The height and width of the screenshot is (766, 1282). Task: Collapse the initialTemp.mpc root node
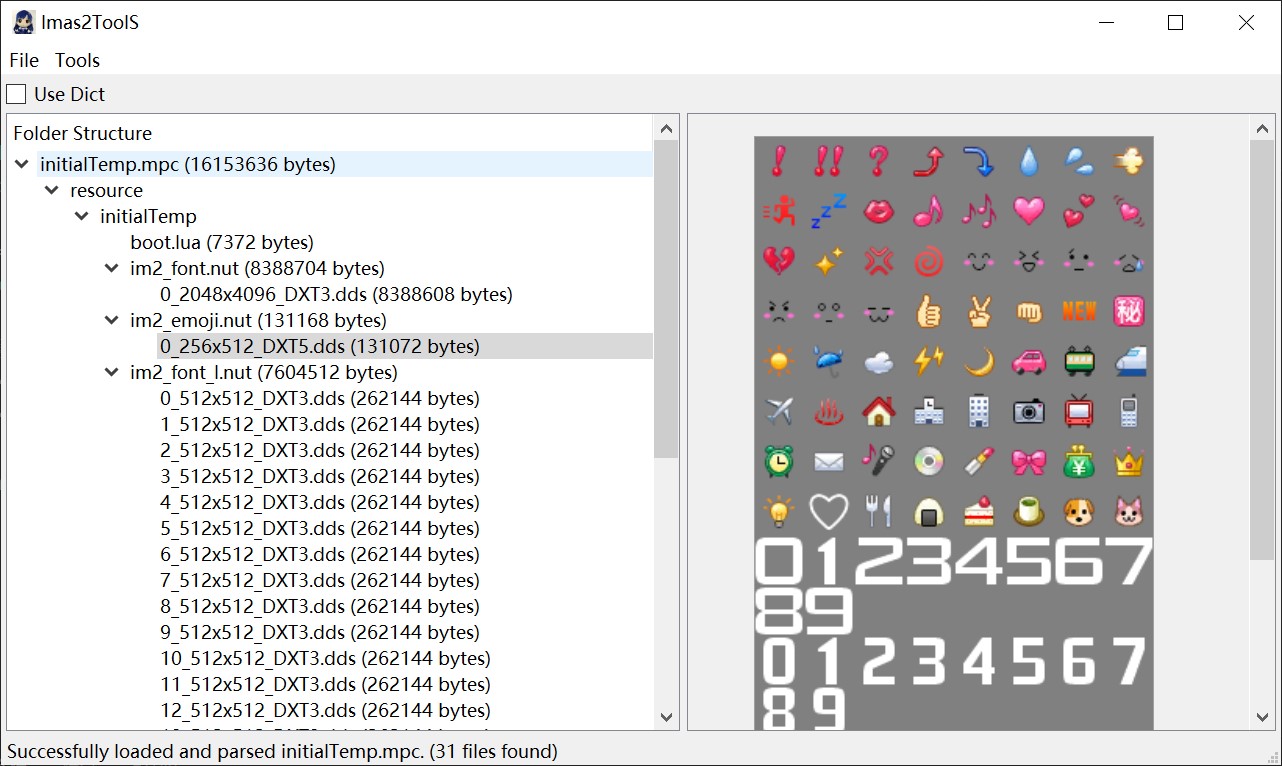pyautogui.click(x=22, y=164)
